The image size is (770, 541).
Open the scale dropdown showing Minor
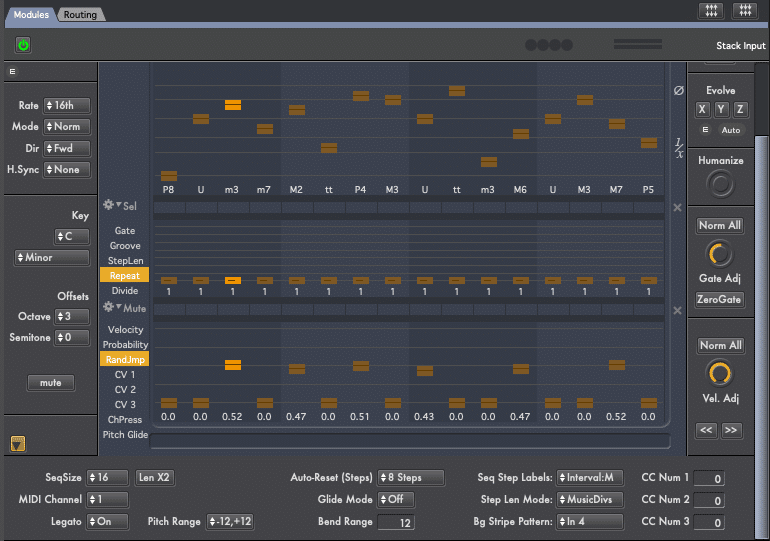(52, 258)
